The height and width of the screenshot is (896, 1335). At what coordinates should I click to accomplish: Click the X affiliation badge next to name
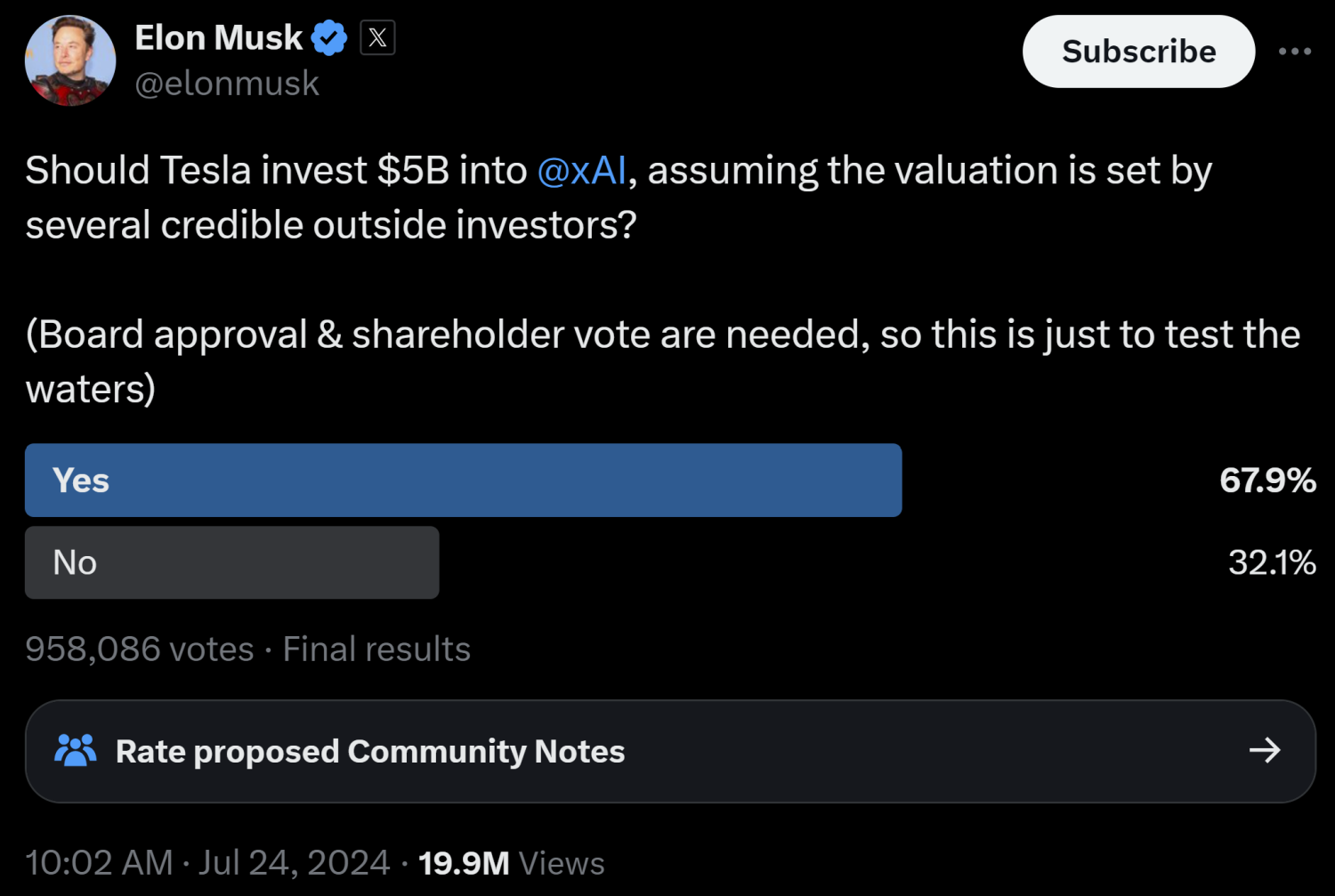click(x=377, y=37)
